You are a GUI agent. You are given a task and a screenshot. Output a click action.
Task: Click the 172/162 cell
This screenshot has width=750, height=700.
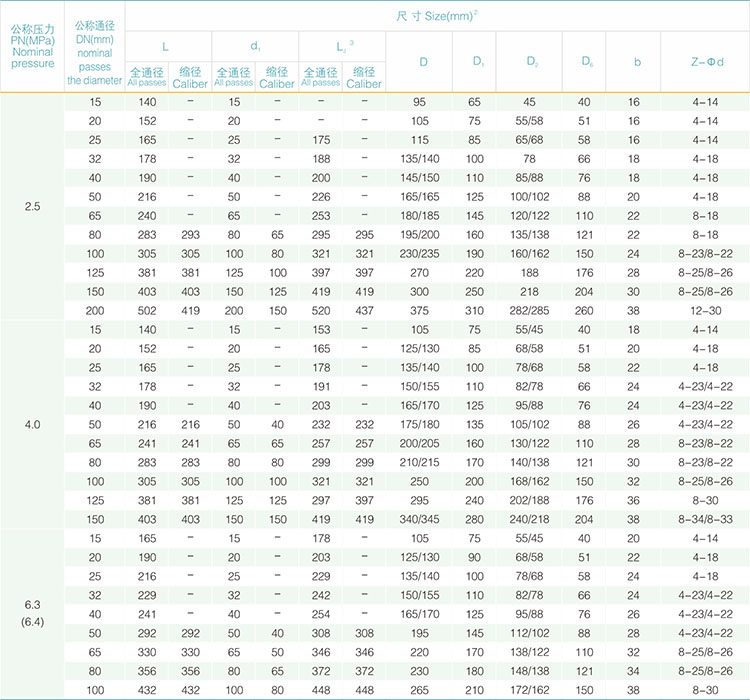coord(529,690)
